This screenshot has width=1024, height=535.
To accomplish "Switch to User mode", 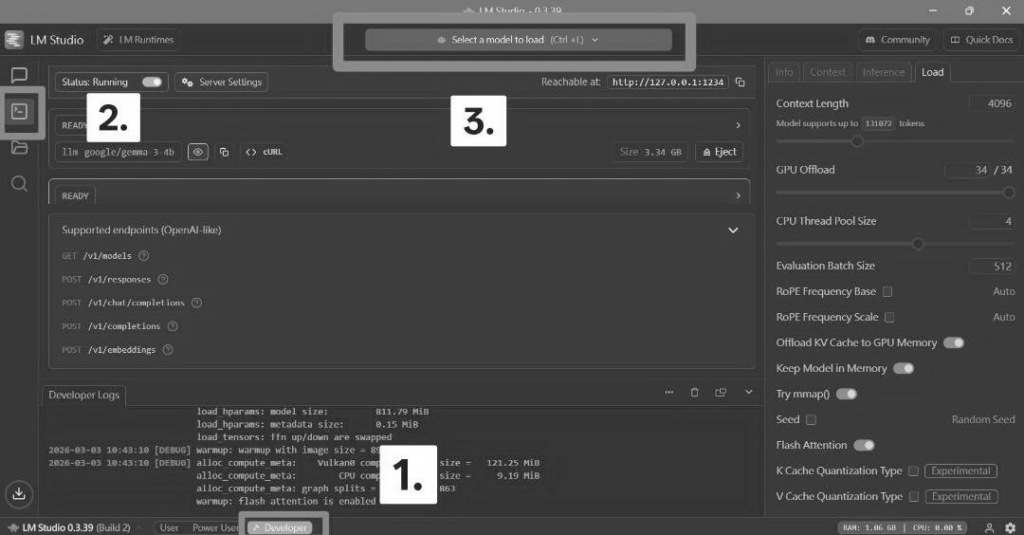I will [169, 528].
